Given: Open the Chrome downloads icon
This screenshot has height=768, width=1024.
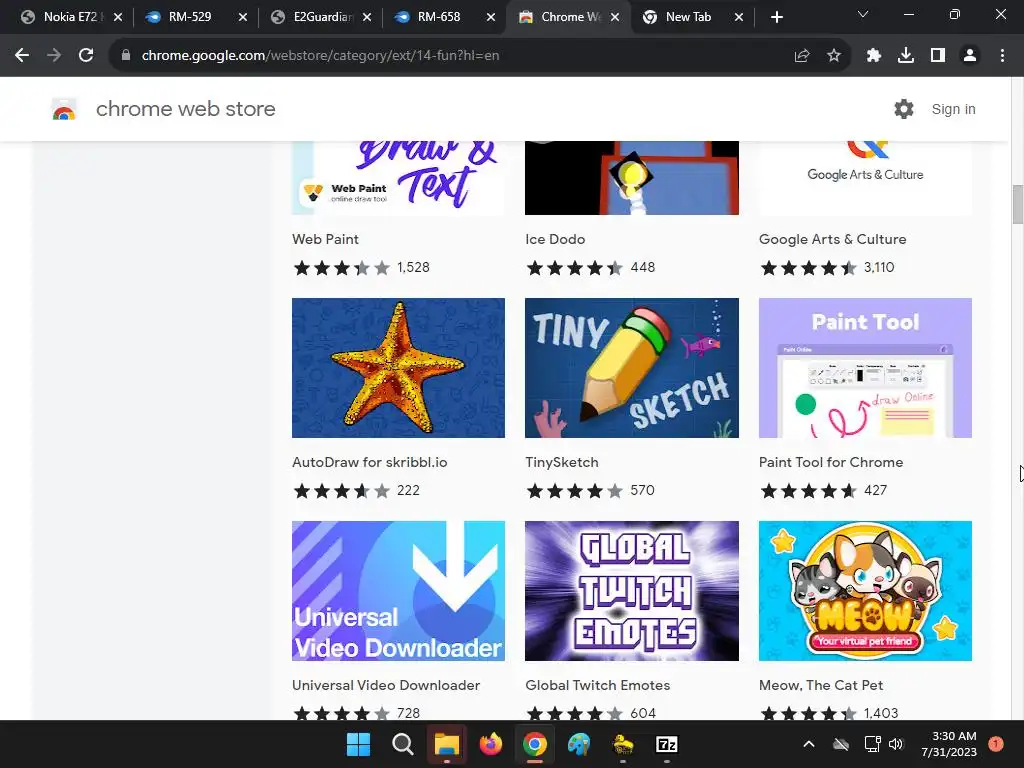Looking at the screenshot, I should (906, 56).
